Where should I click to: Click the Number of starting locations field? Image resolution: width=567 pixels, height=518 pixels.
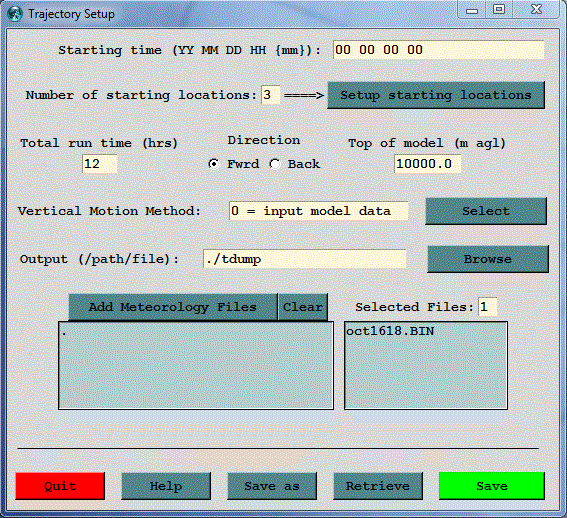270,95
